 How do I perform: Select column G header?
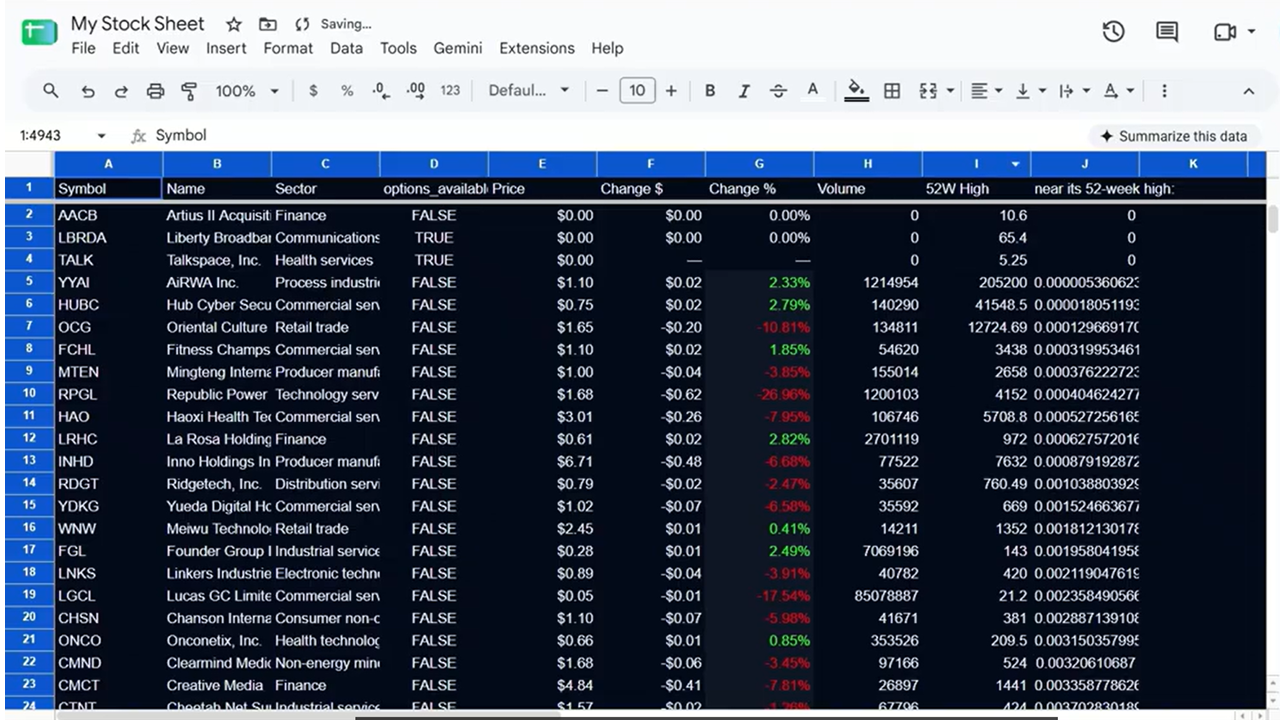tap(759, 164)
